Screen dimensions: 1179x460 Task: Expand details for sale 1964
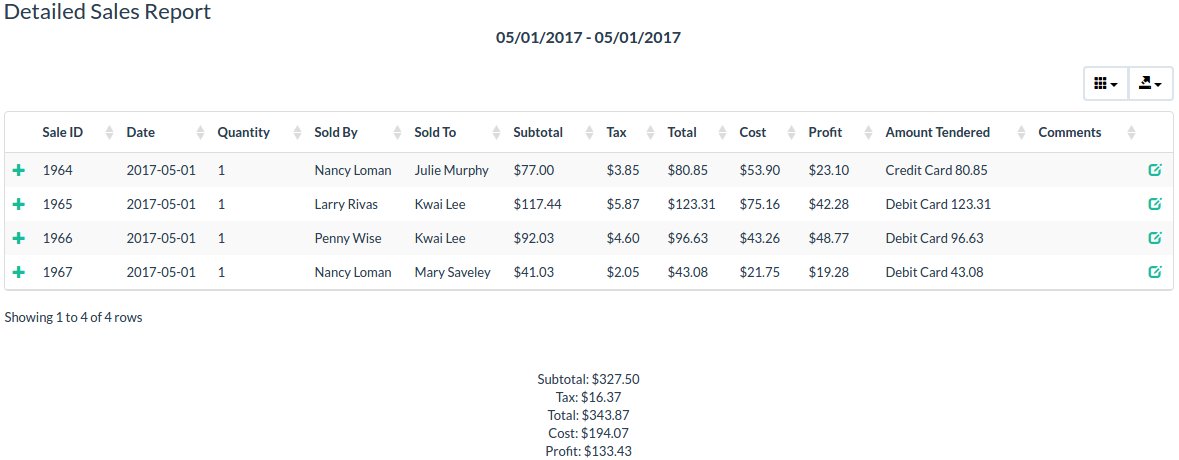[x=17, y=170]
